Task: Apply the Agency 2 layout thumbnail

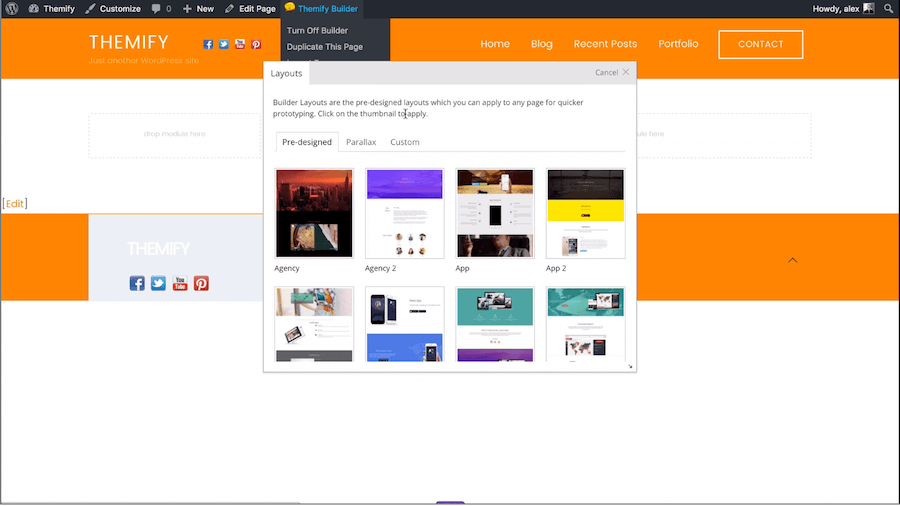Action: pyautogui.click(x=405, y=213)
